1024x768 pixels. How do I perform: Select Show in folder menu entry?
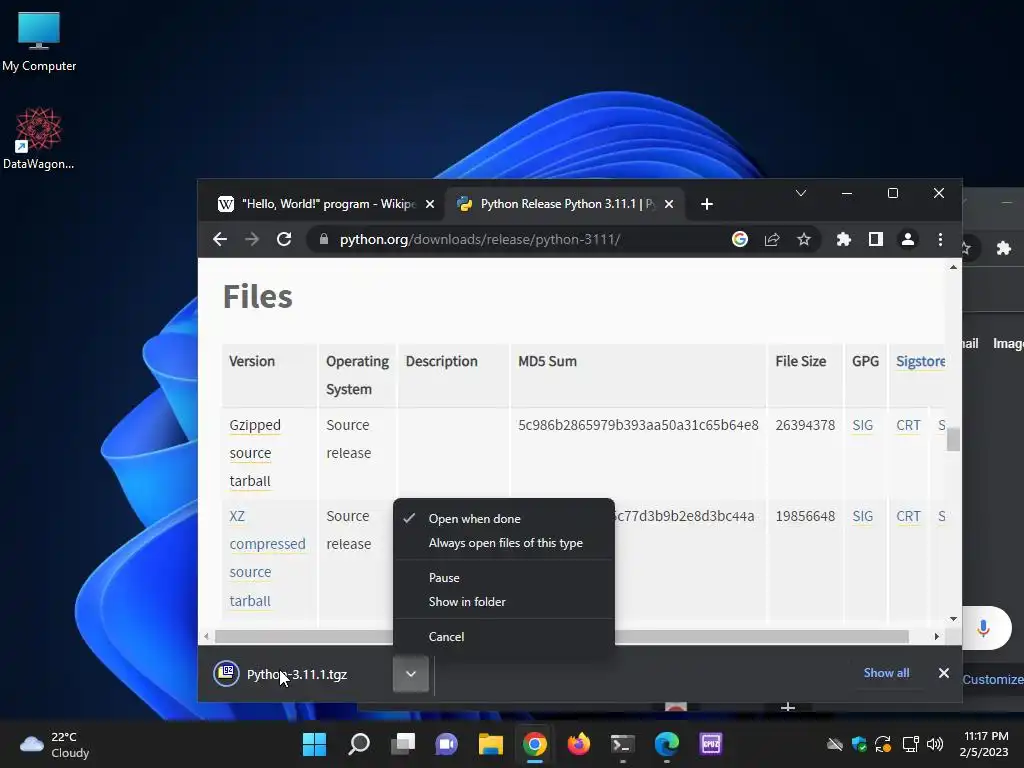504,602
